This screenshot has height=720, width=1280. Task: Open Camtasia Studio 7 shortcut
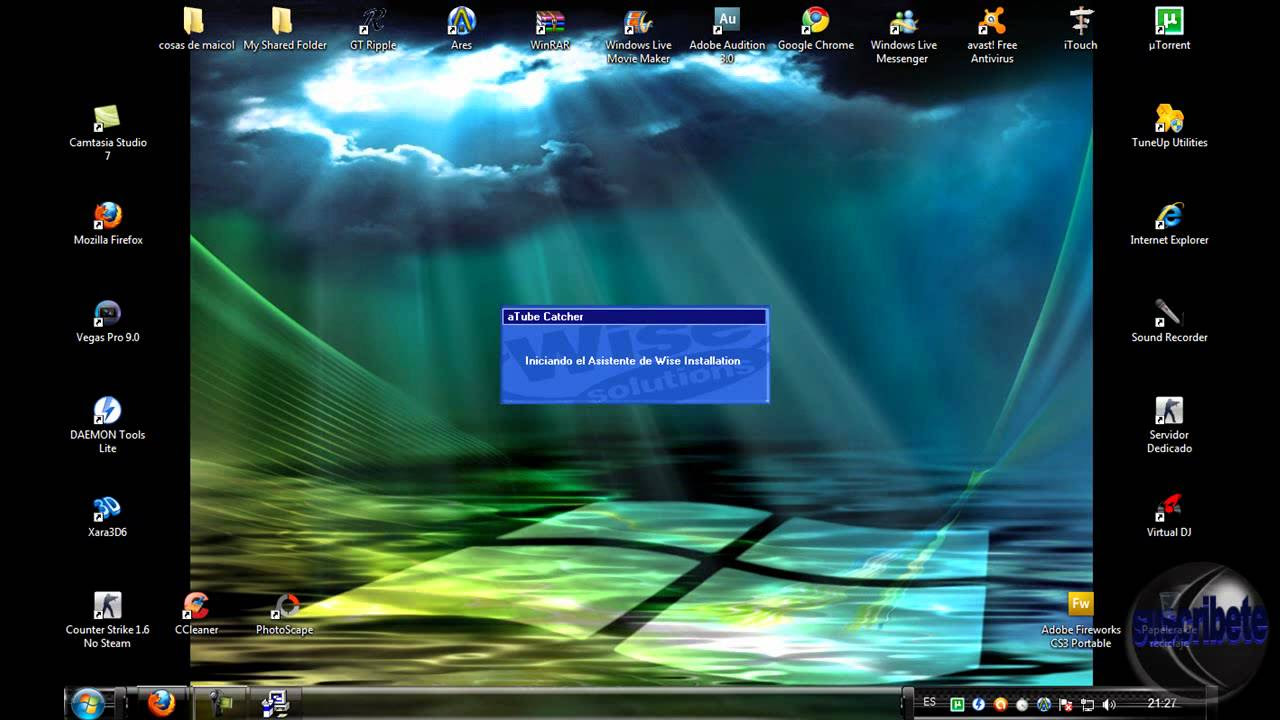pyautogui.click(x=108, y=133)
